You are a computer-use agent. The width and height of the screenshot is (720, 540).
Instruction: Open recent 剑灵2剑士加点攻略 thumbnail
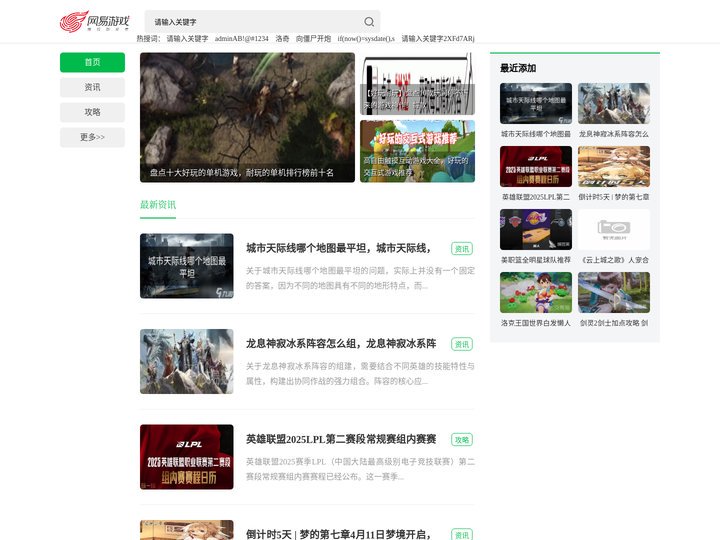[x=614, y=292]
